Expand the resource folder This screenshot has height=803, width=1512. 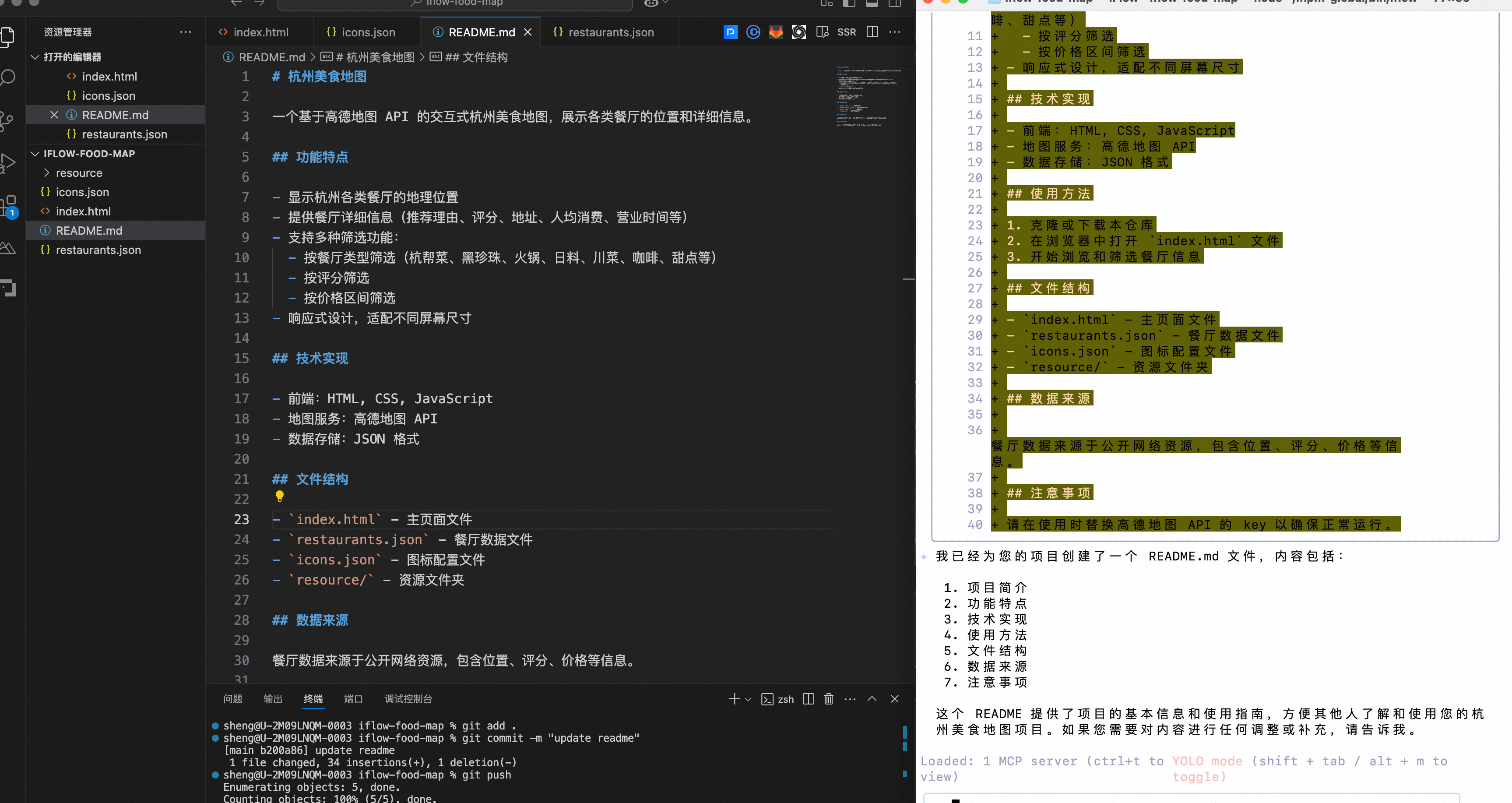[79, 173]
